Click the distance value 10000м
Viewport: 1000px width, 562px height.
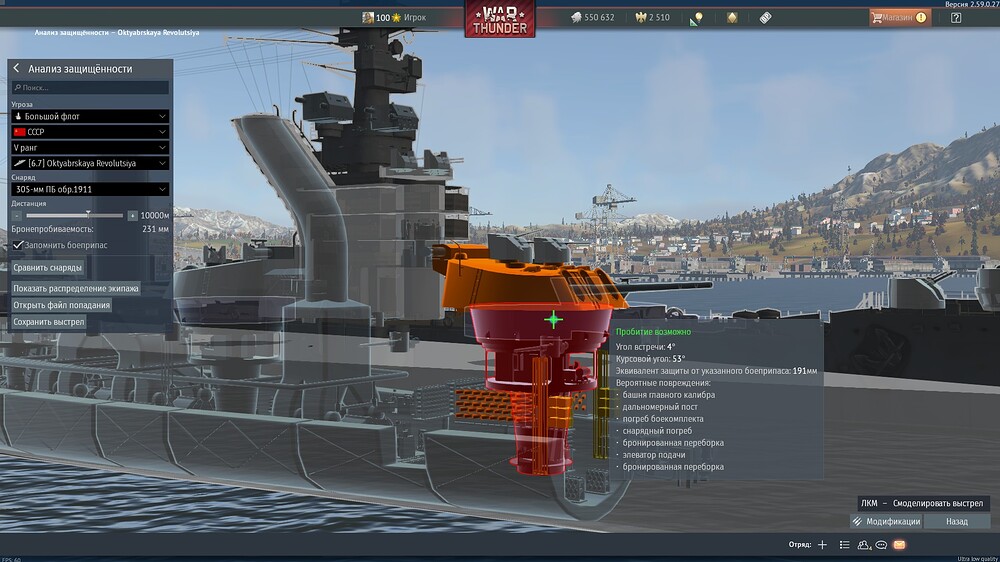(x=155, y=216)
